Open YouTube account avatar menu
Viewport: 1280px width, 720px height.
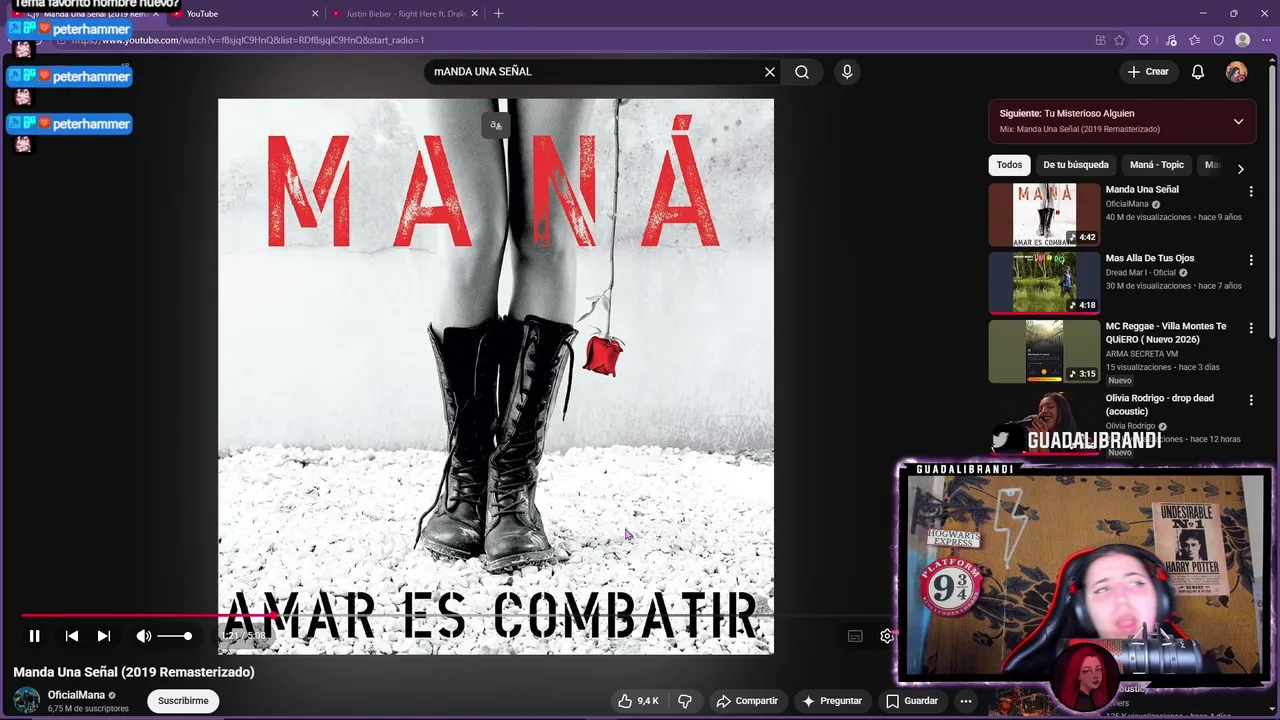point(1237,72)
